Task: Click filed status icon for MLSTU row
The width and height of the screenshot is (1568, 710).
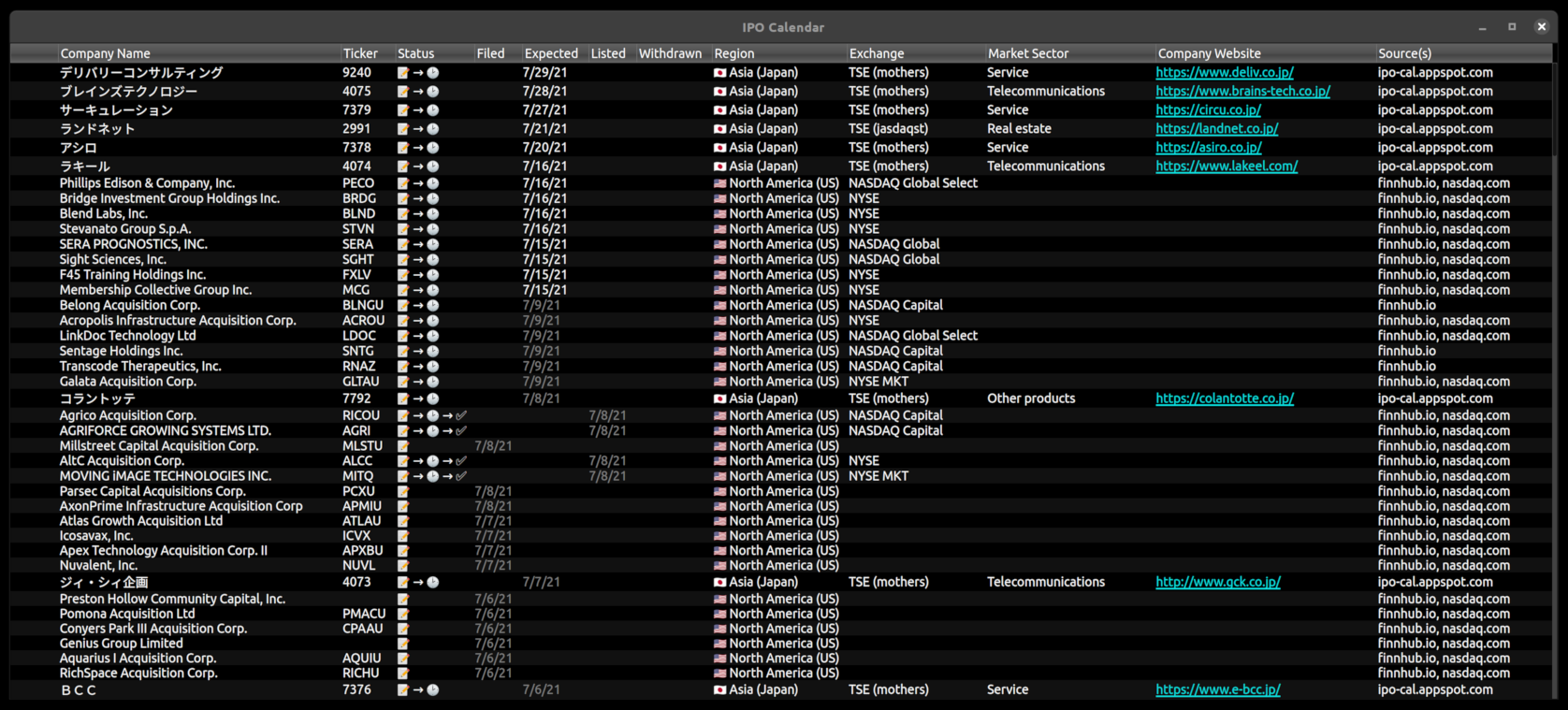Action: 403,446
